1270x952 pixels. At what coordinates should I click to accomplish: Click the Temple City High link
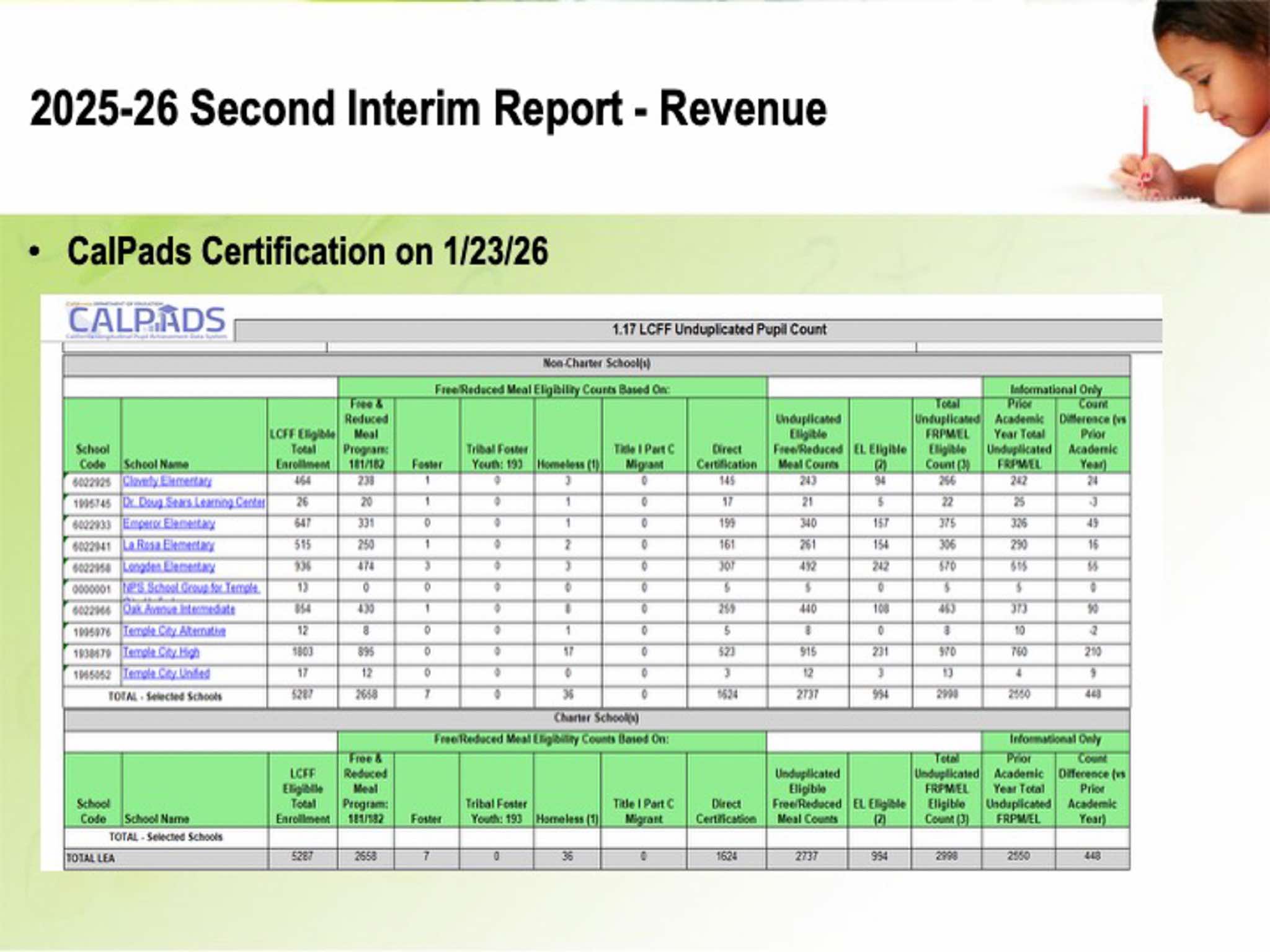(161, 653)
